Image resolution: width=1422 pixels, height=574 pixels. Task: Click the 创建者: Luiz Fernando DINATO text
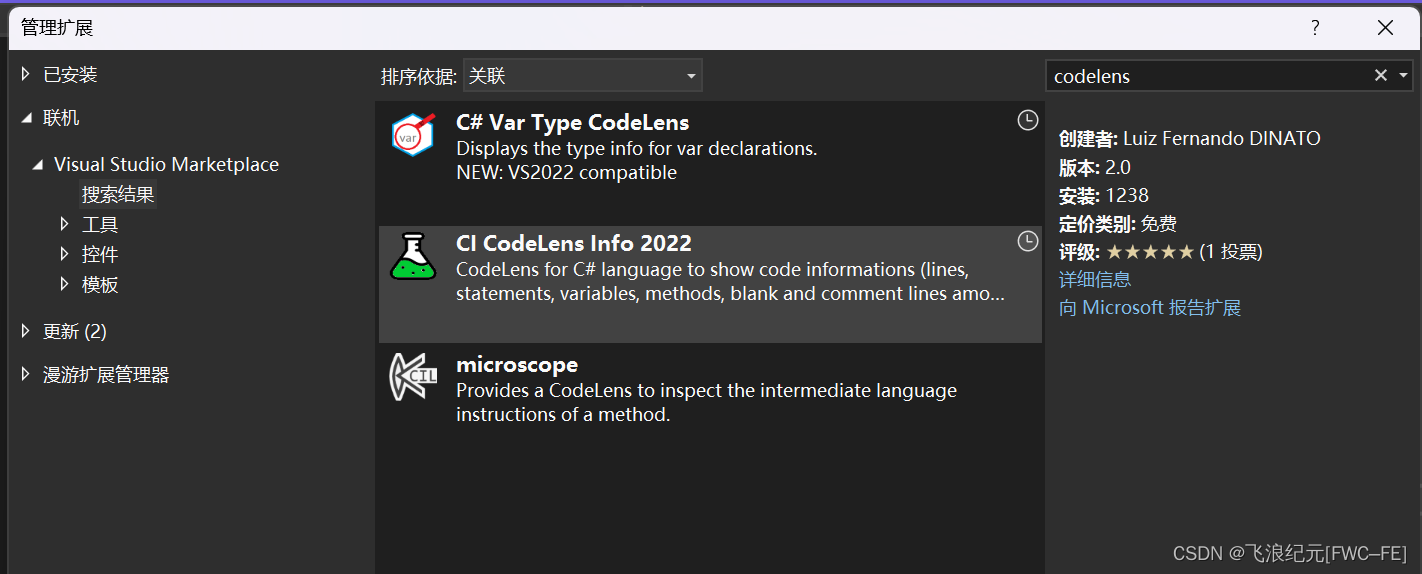(x=1190, y=139)
